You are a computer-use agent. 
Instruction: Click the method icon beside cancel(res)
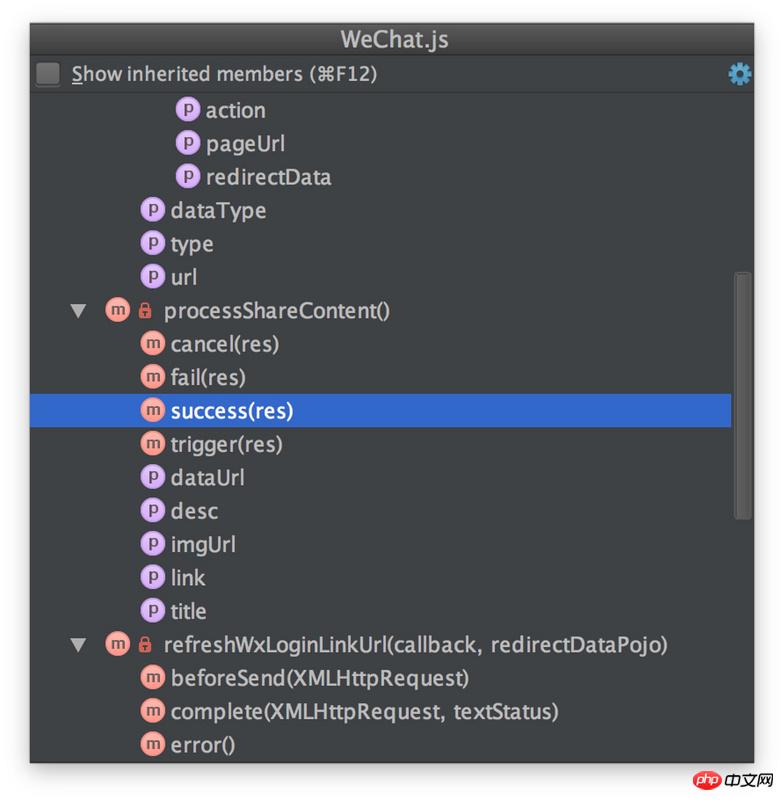(153, 344)
